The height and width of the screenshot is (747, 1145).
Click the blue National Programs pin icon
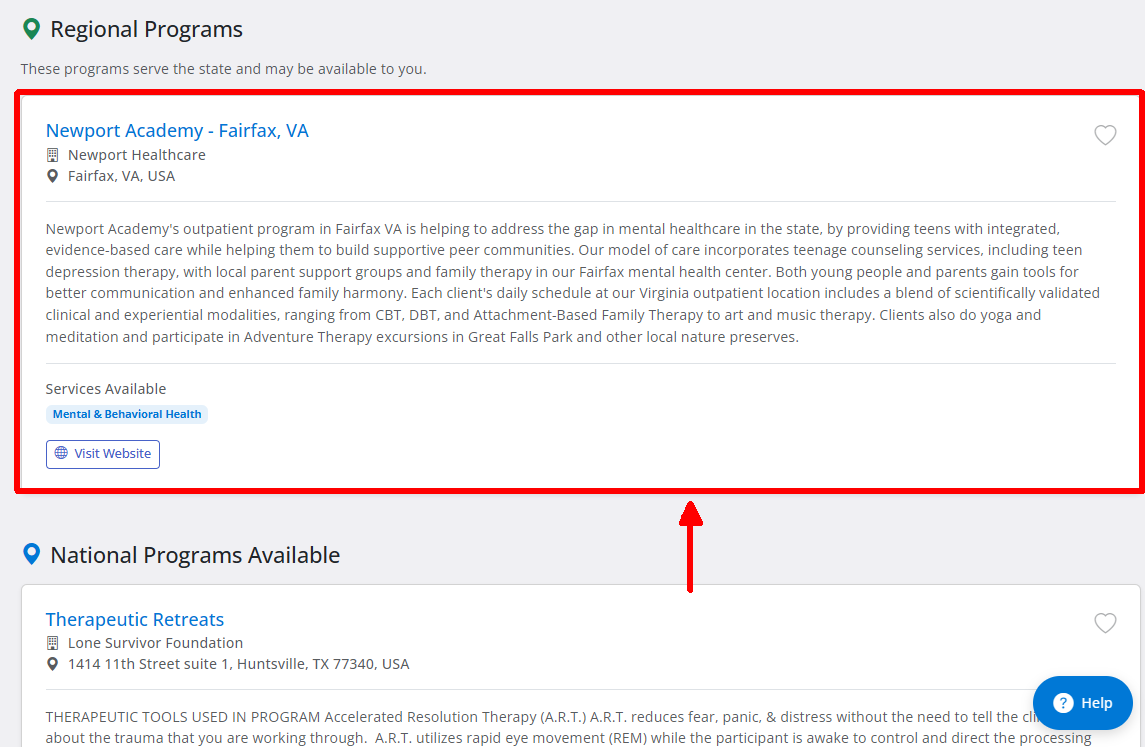point(31,554)
